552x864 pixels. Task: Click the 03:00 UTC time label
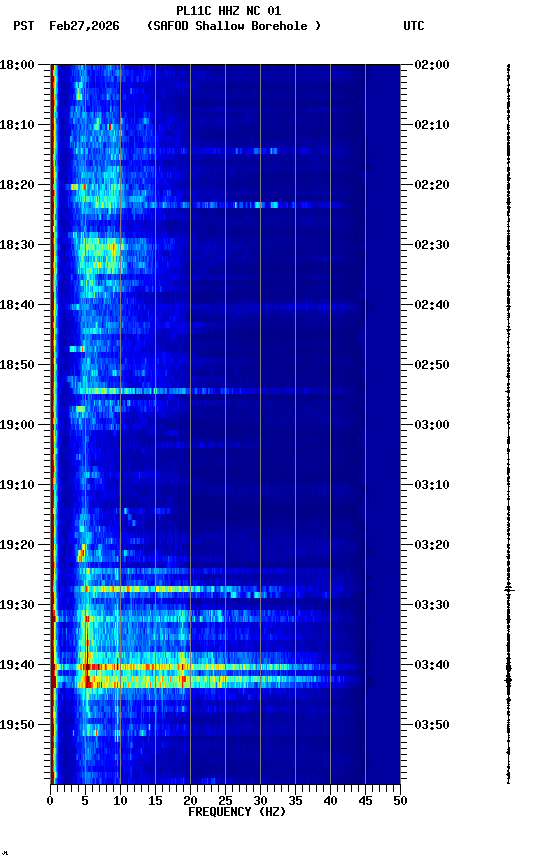(x=432, y=425)
